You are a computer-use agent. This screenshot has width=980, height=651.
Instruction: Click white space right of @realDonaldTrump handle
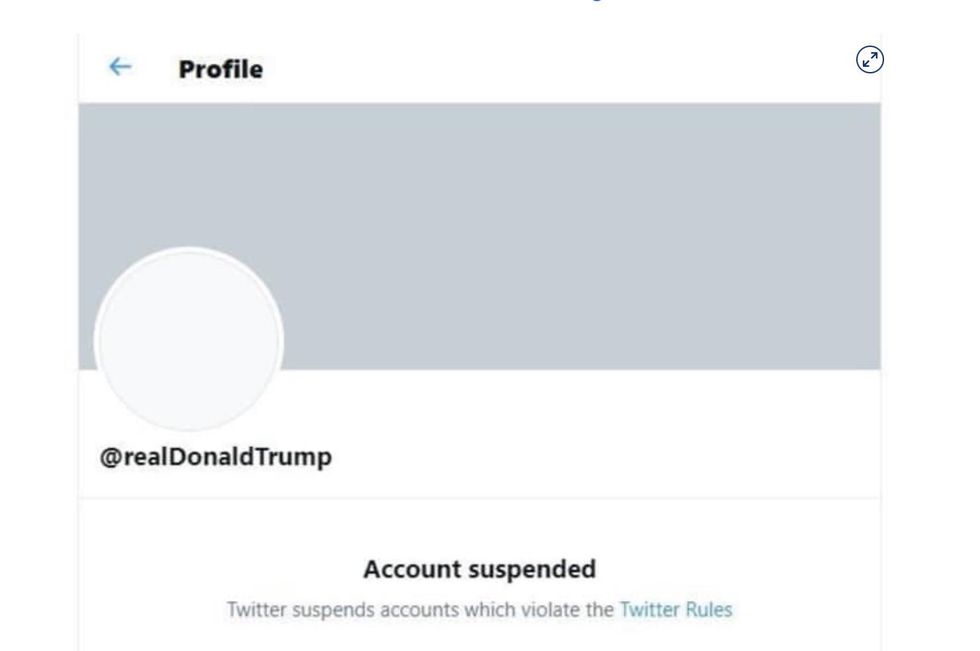click(600, 458)
